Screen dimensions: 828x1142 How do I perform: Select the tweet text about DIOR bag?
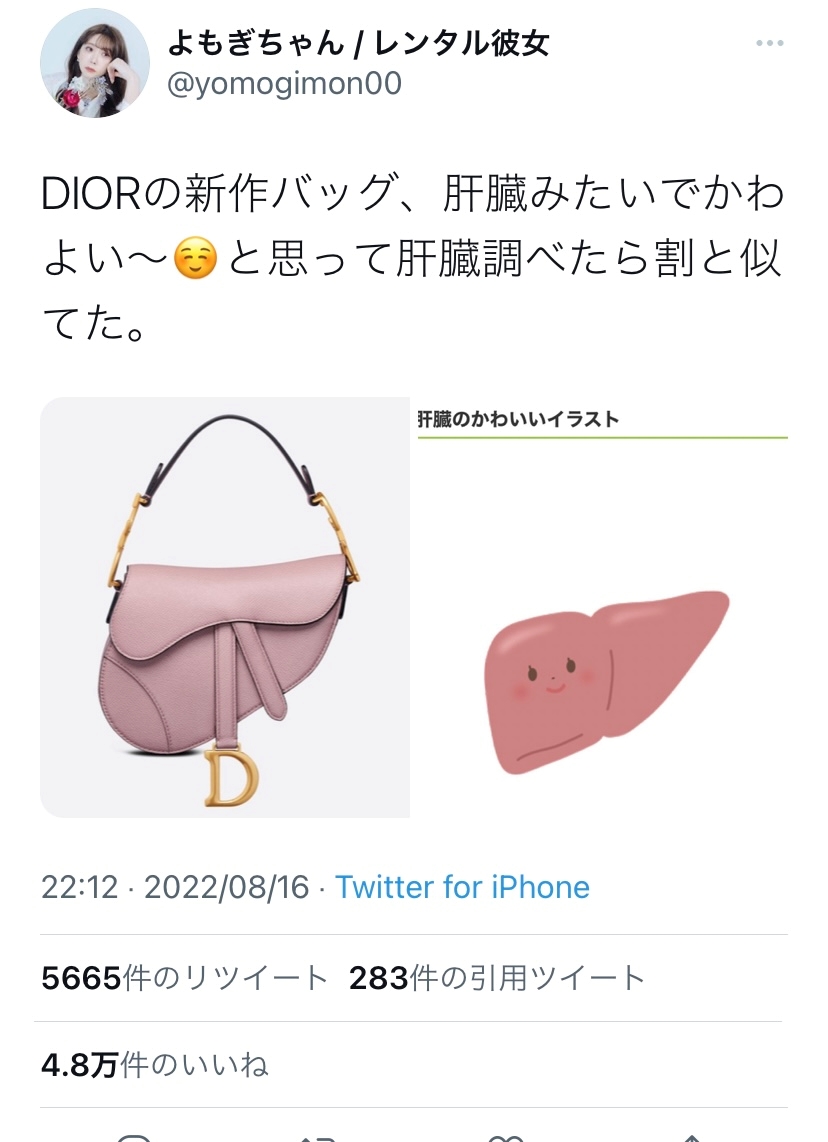click(x=412, y=259)
